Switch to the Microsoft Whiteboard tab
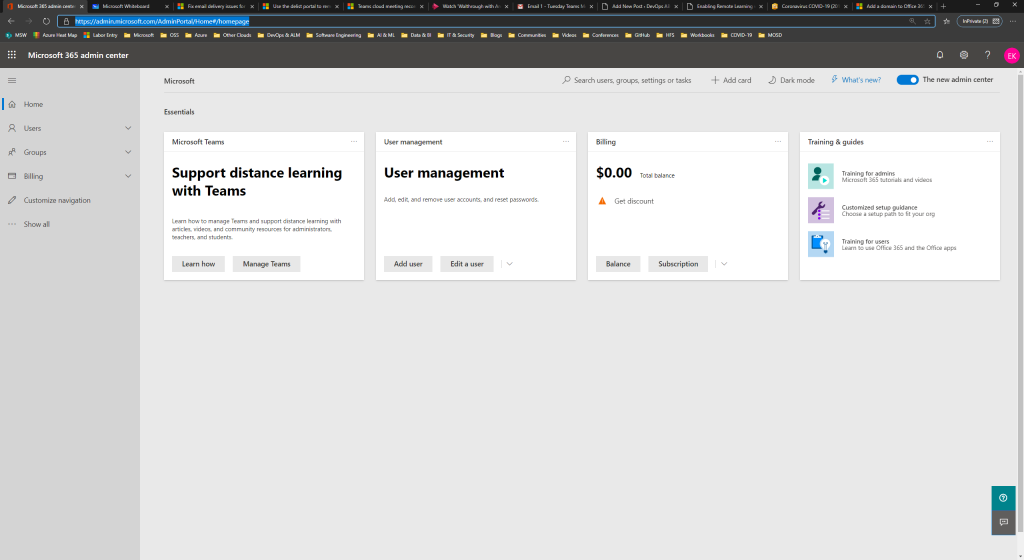The width and height of the screenshot is (1024, 560). (x=129, y=6)
